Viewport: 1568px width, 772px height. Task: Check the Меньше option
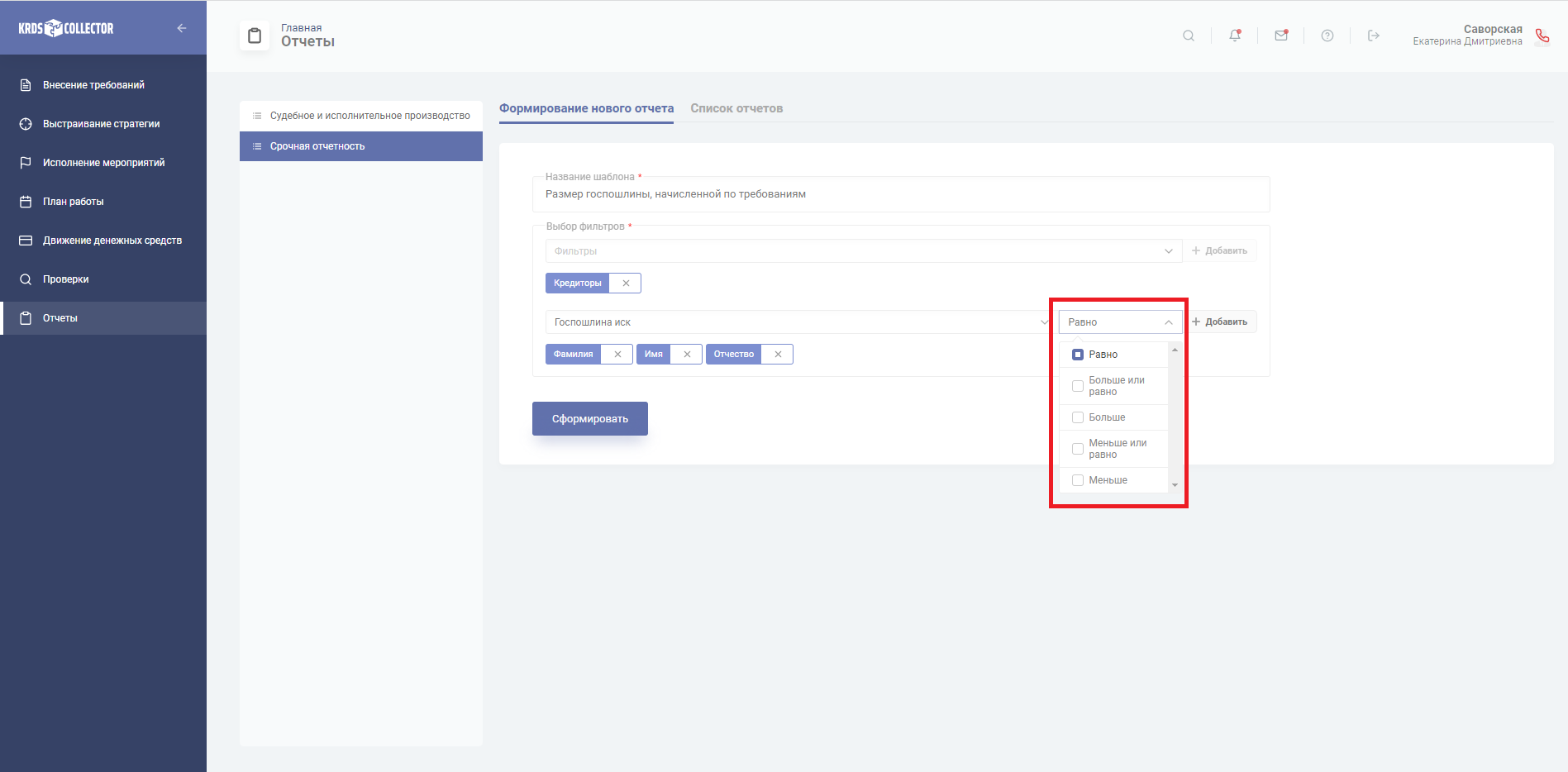point(1078,480)
